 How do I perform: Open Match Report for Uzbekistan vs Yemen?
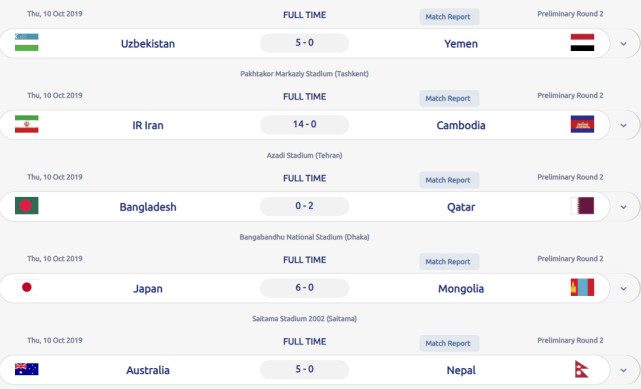pyautogui.click(x=449, y=17)
